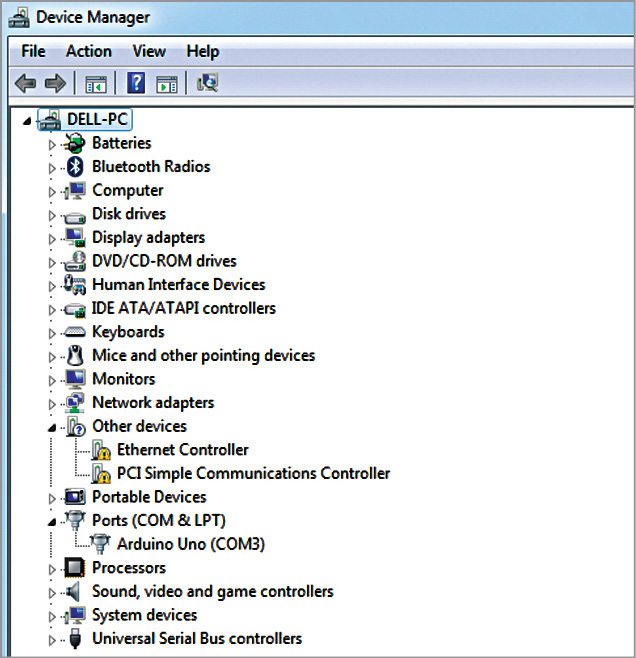Select PCI Simple Communications Controller entry
Screen dimensions: 636x658
pyautogui.click(x=253, y=474)
